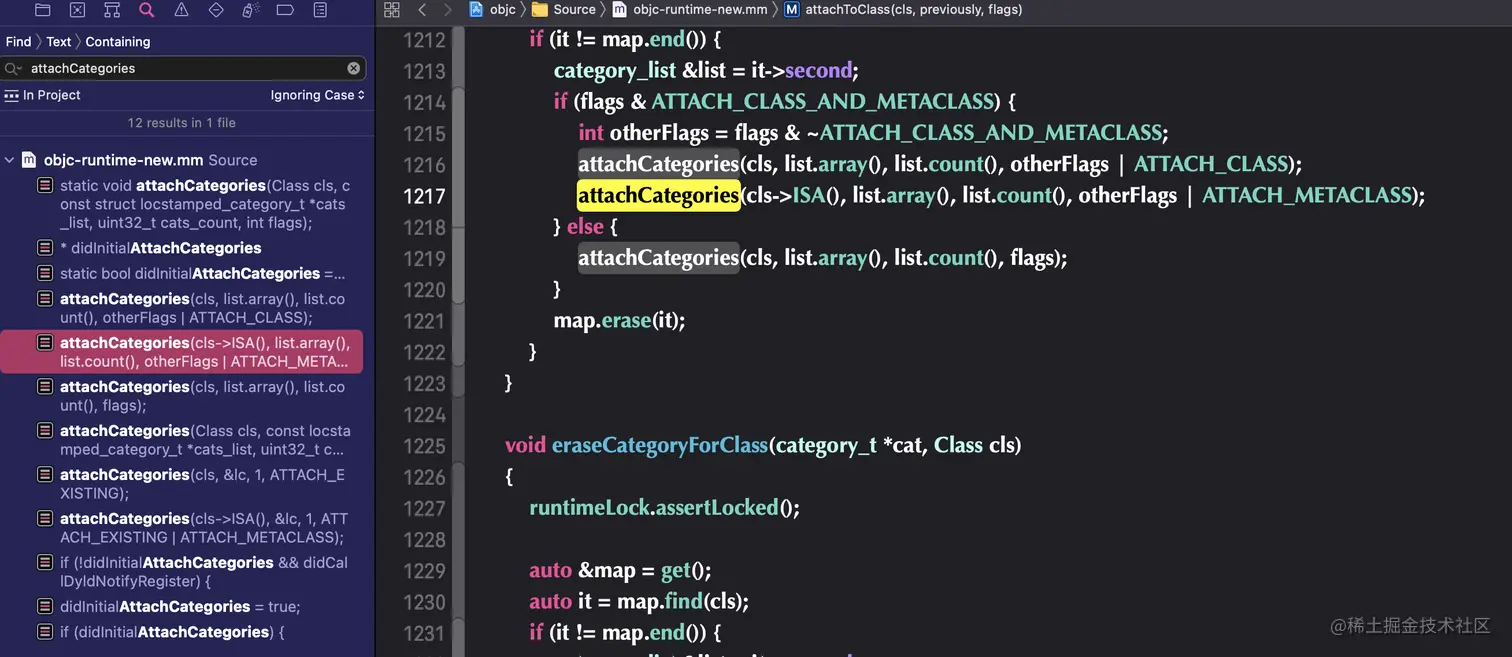Open the Find mode breadcrumb

click(18, 42)
